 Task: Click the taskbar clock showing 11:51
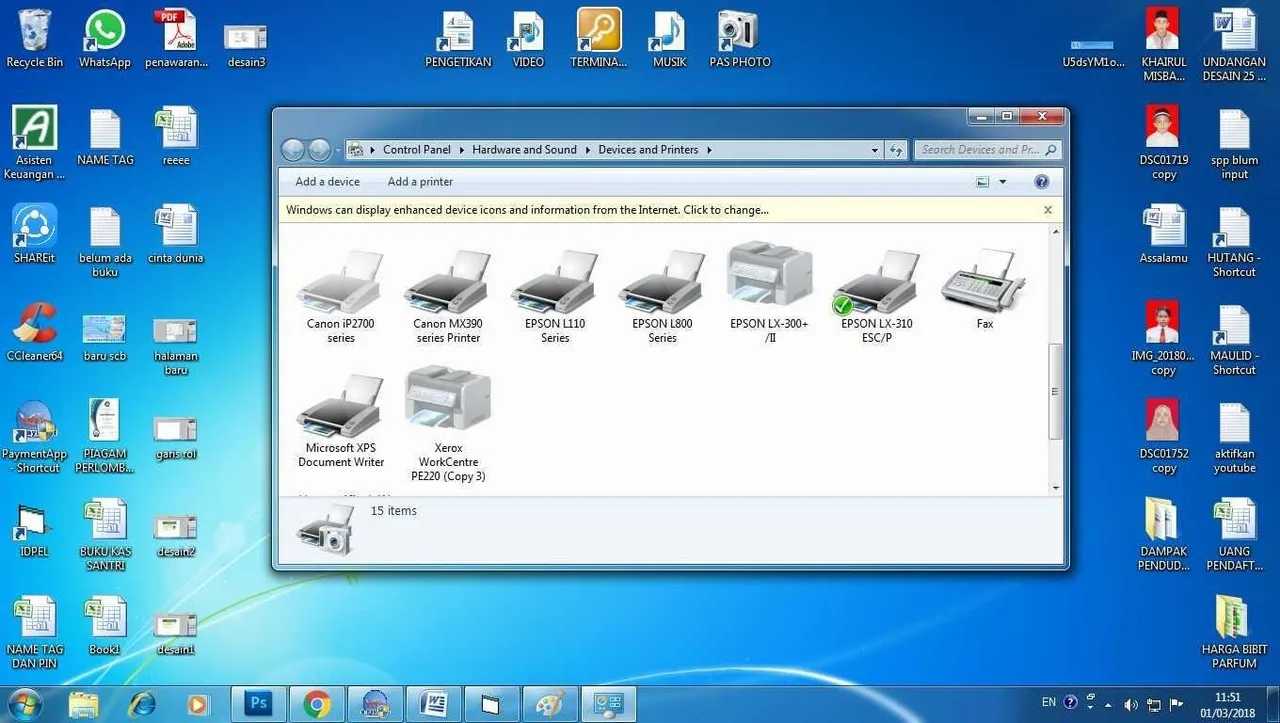[x=1227, y=704]
